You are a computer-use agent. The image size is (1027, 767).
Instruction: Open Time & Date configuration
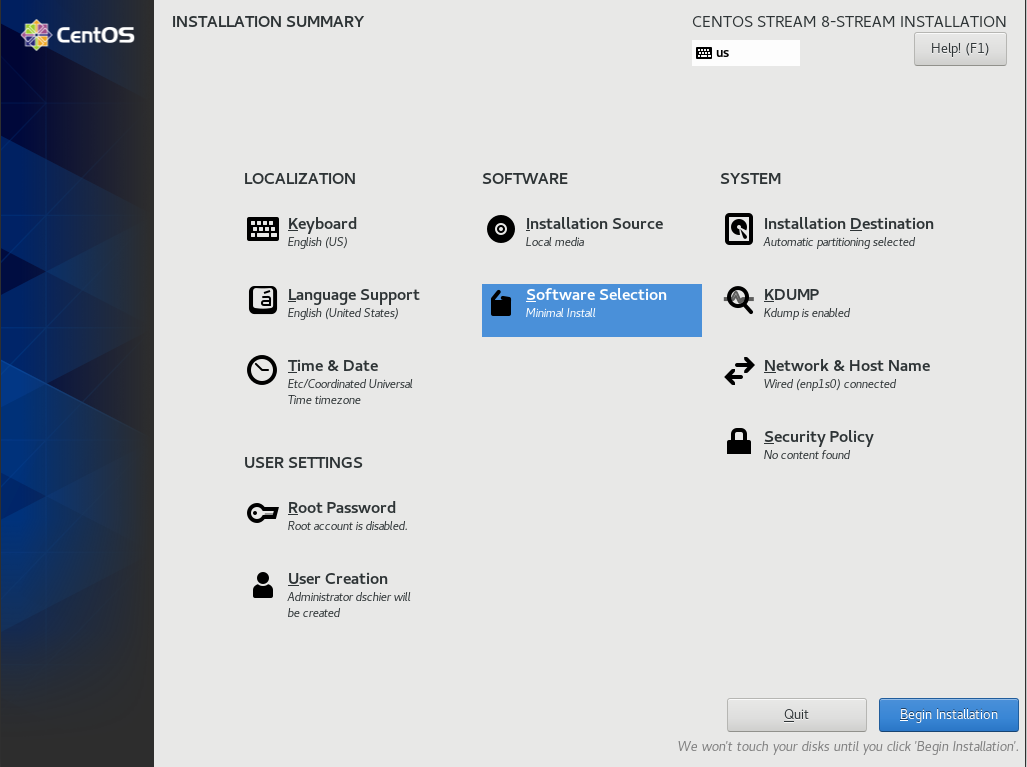(x=333, y=365)
